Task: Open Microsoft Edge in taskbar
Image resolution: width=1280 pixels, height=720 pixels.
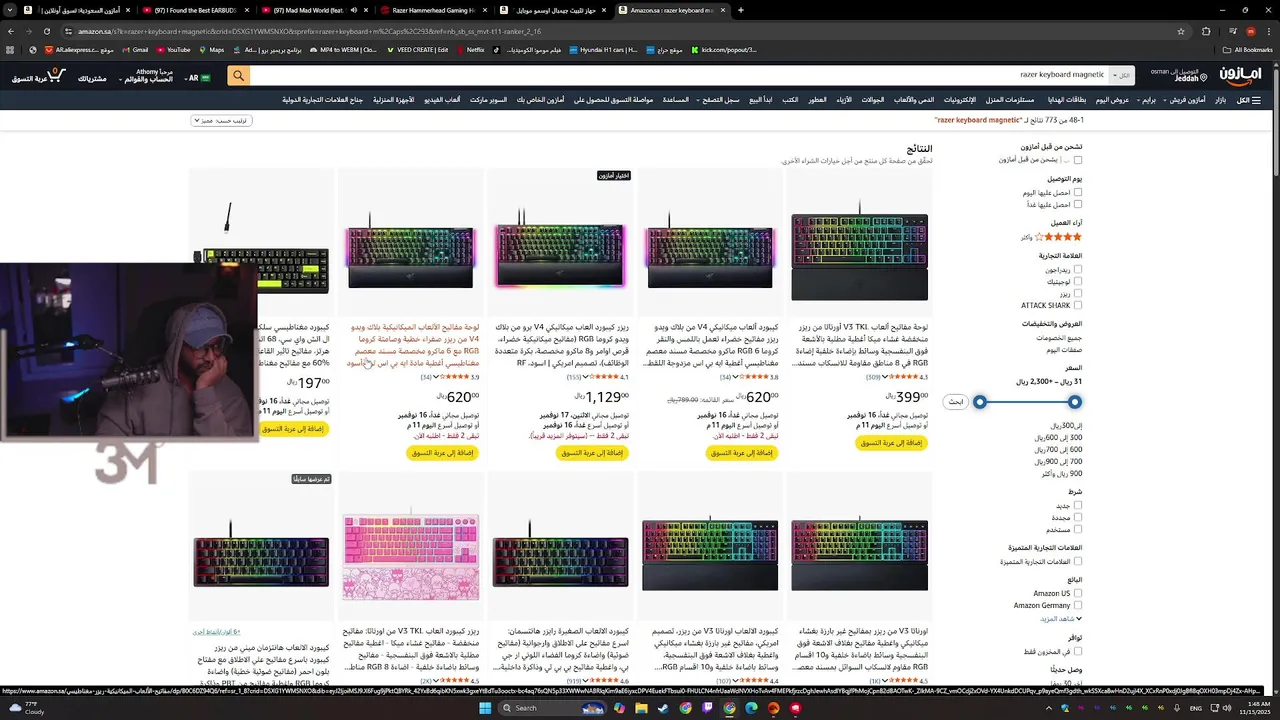Action: [x=751, y=708]
